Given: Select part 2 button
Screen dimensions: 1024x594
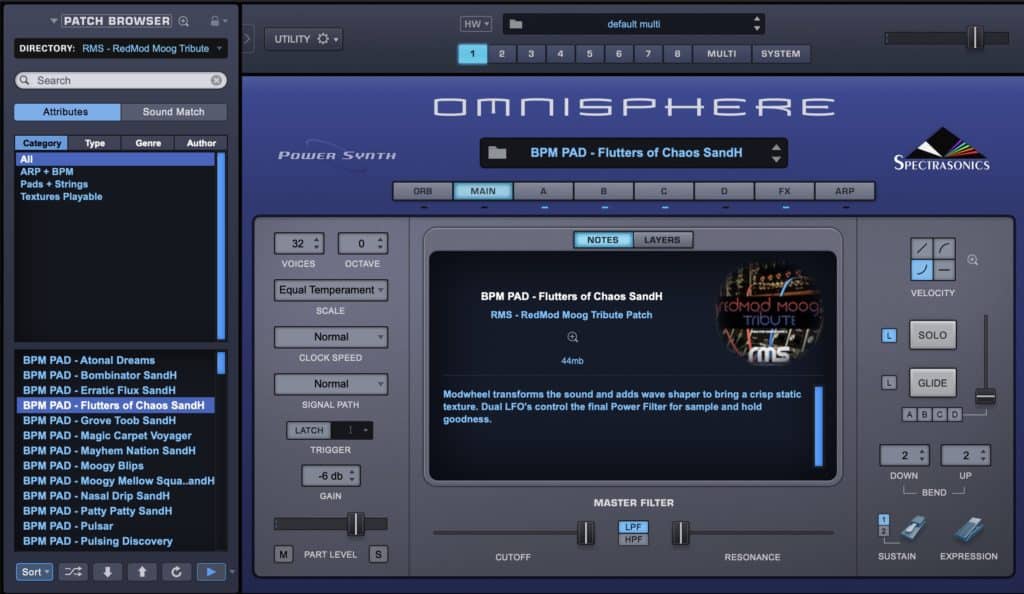Looking at the screenshot, I should [502, 54].
